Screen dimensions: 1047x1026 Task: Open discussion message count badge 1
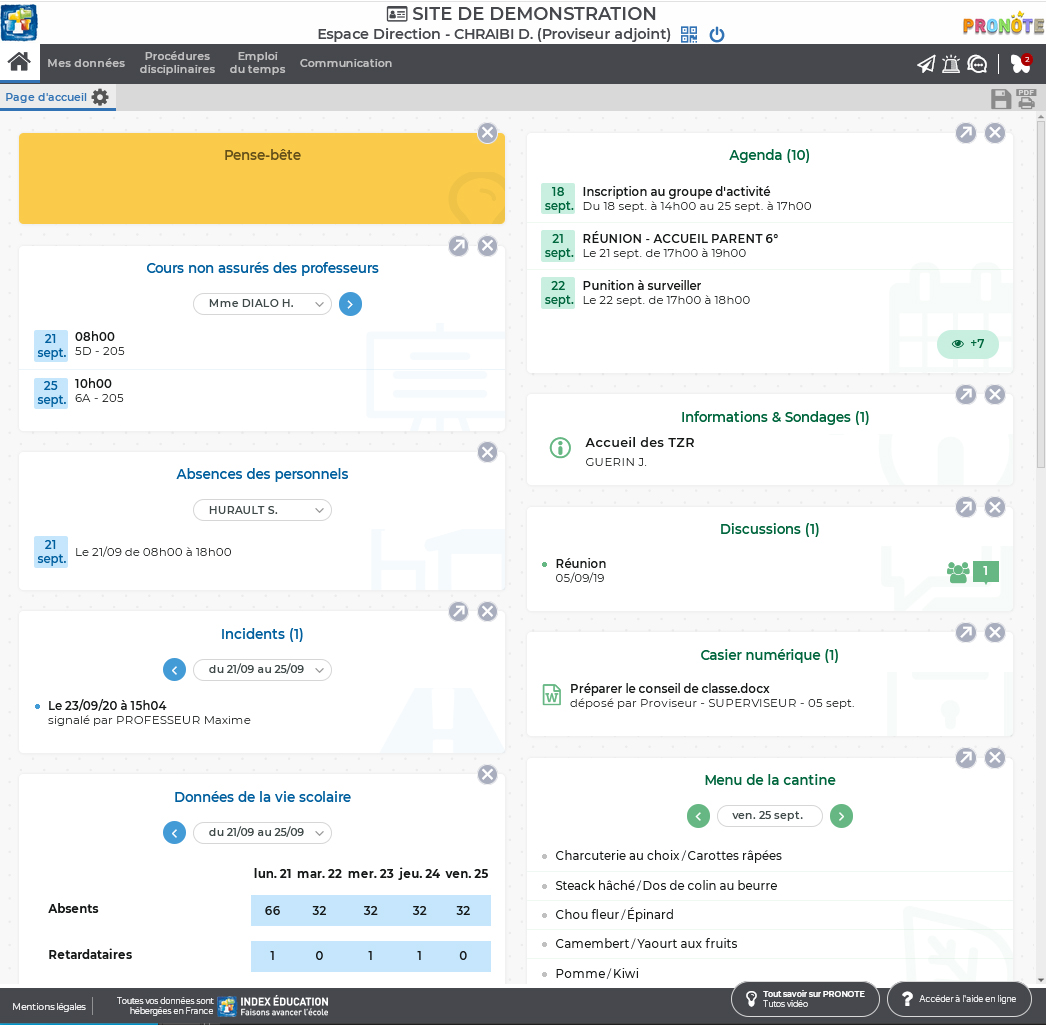(x=986, y=571)
